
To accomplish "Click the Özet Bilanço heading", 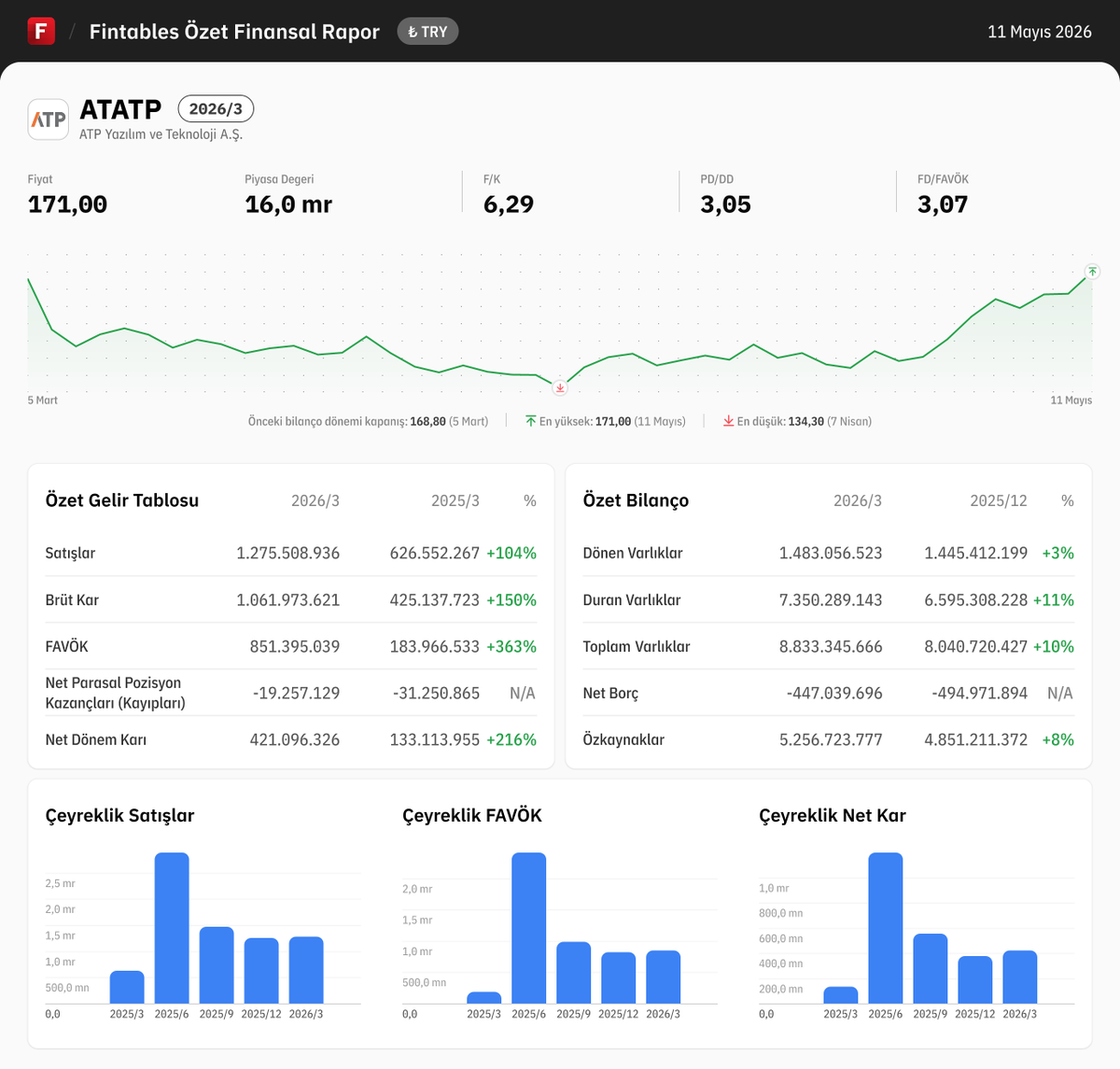I will [636, 500].
